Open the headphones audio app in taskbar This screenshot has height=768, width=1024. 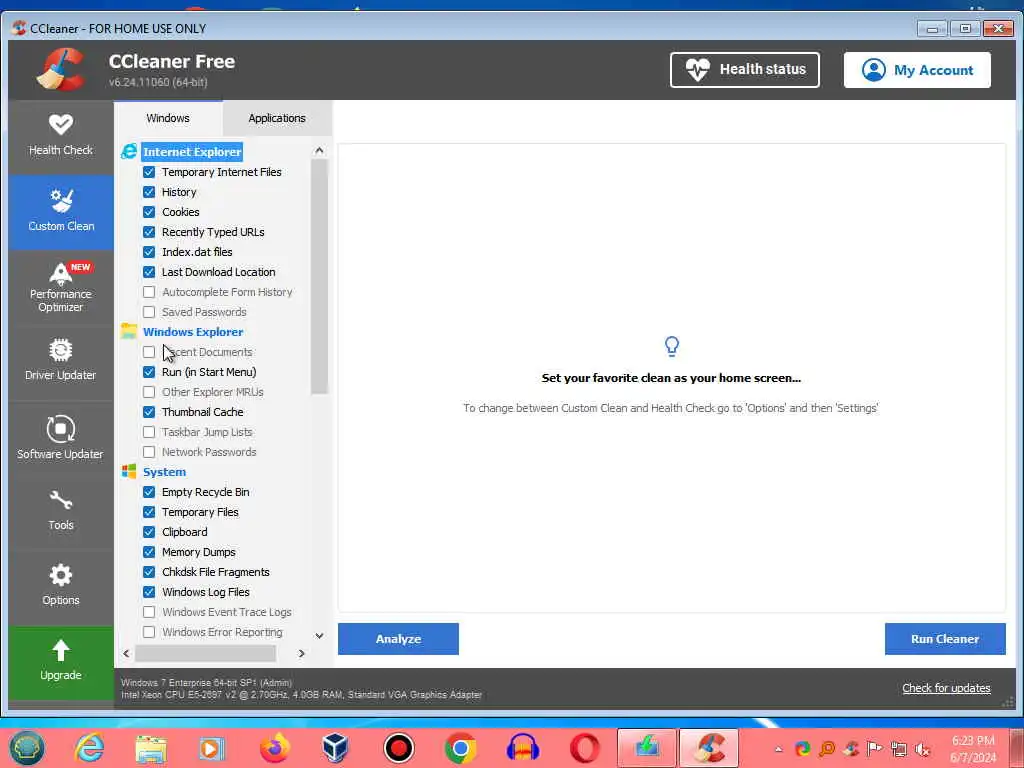click(x=522, y=748)
